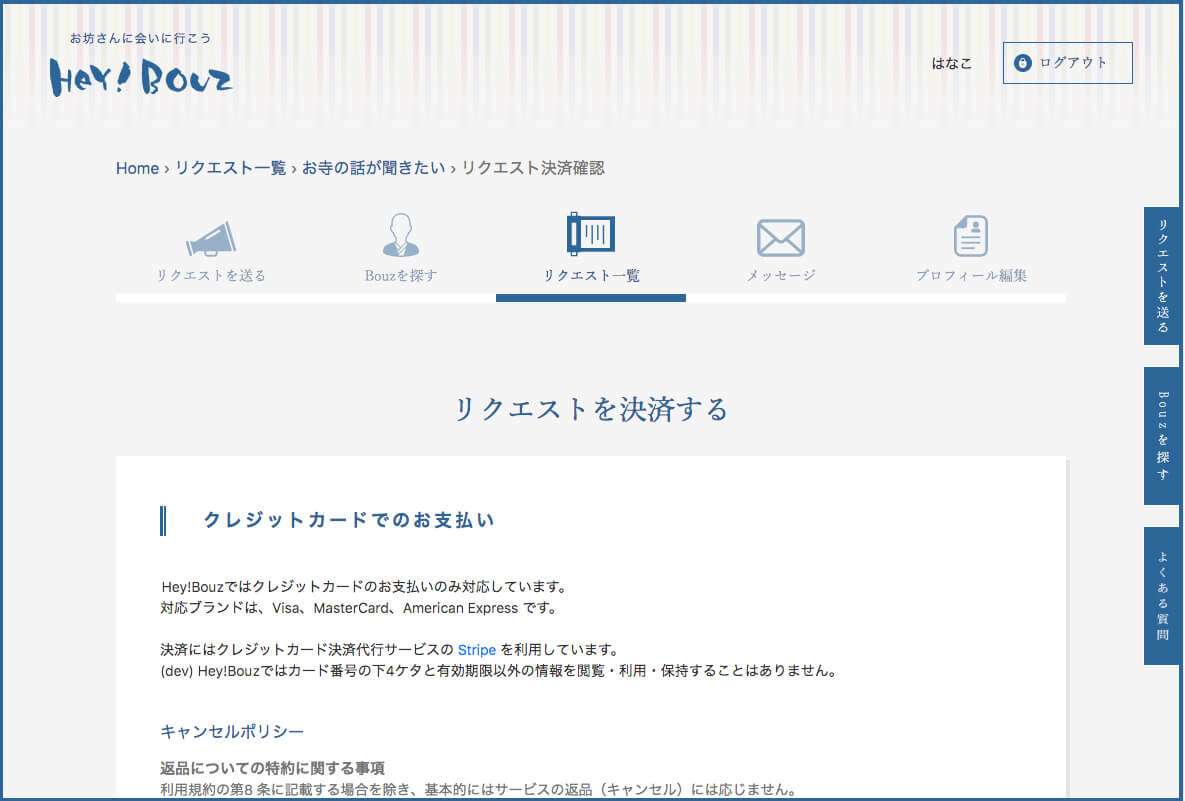Click the scroll icon for request list
Image resolution: width=1185 pixels, height=801 pixels.
coord(590,234)
